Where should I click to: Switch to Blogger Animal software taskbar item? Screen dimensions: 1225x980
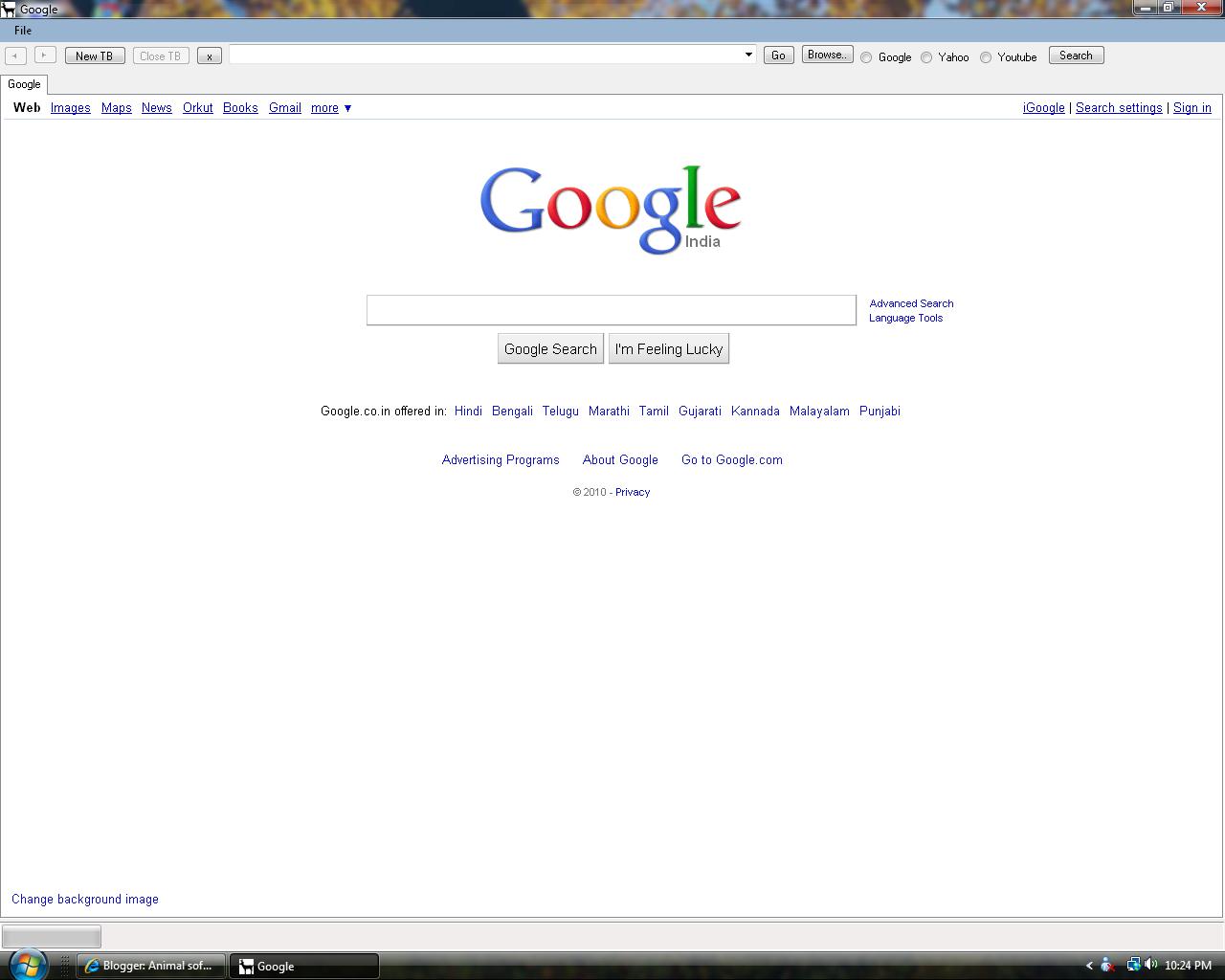(151, 966)
